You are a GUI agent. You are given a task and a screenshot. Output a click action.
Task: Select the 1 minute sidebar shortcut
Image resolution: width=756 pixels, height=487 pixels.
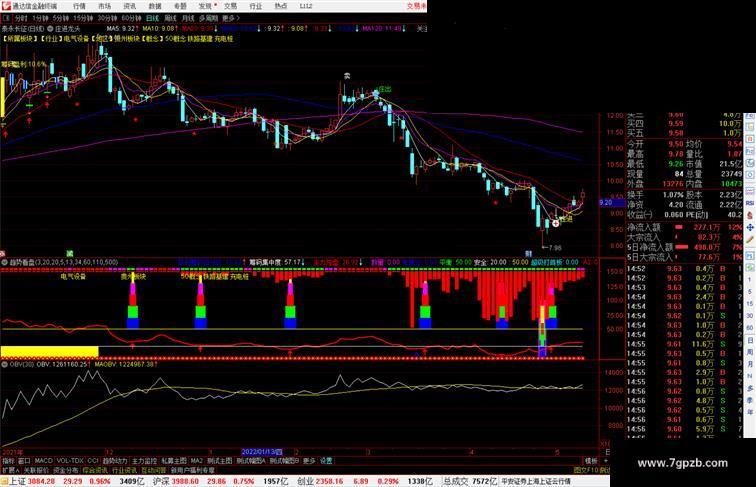coord(750,280)
